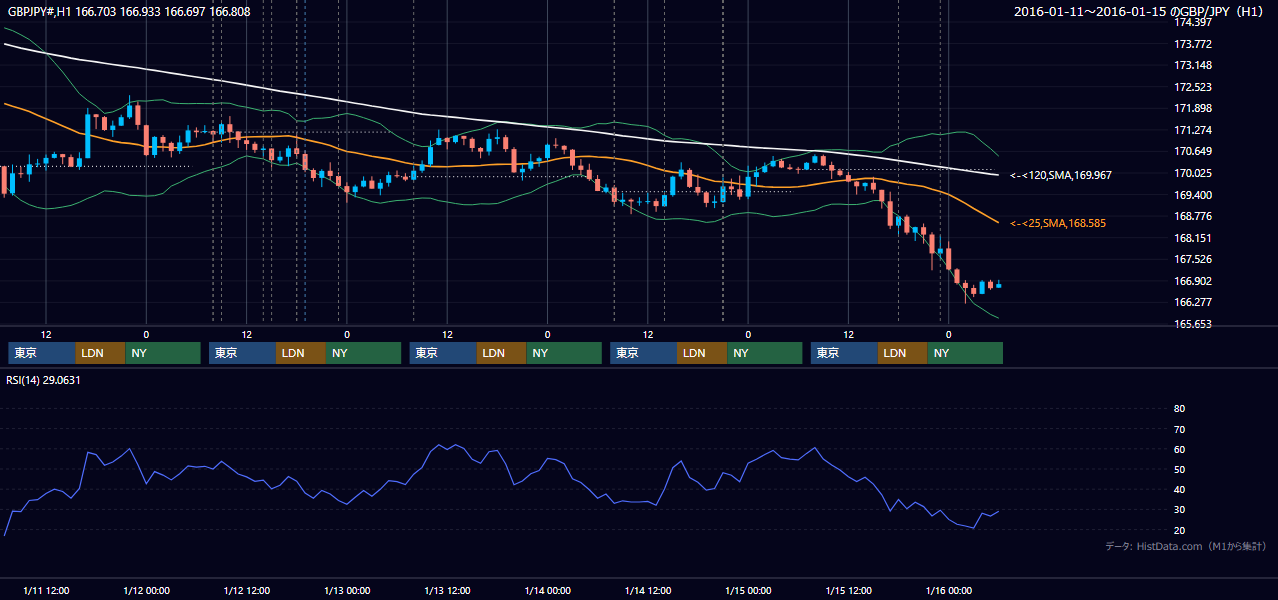Select the LDN session box for 1/15
The height and width of the screenshot is (600, 1278).
[x=903, y=353]
